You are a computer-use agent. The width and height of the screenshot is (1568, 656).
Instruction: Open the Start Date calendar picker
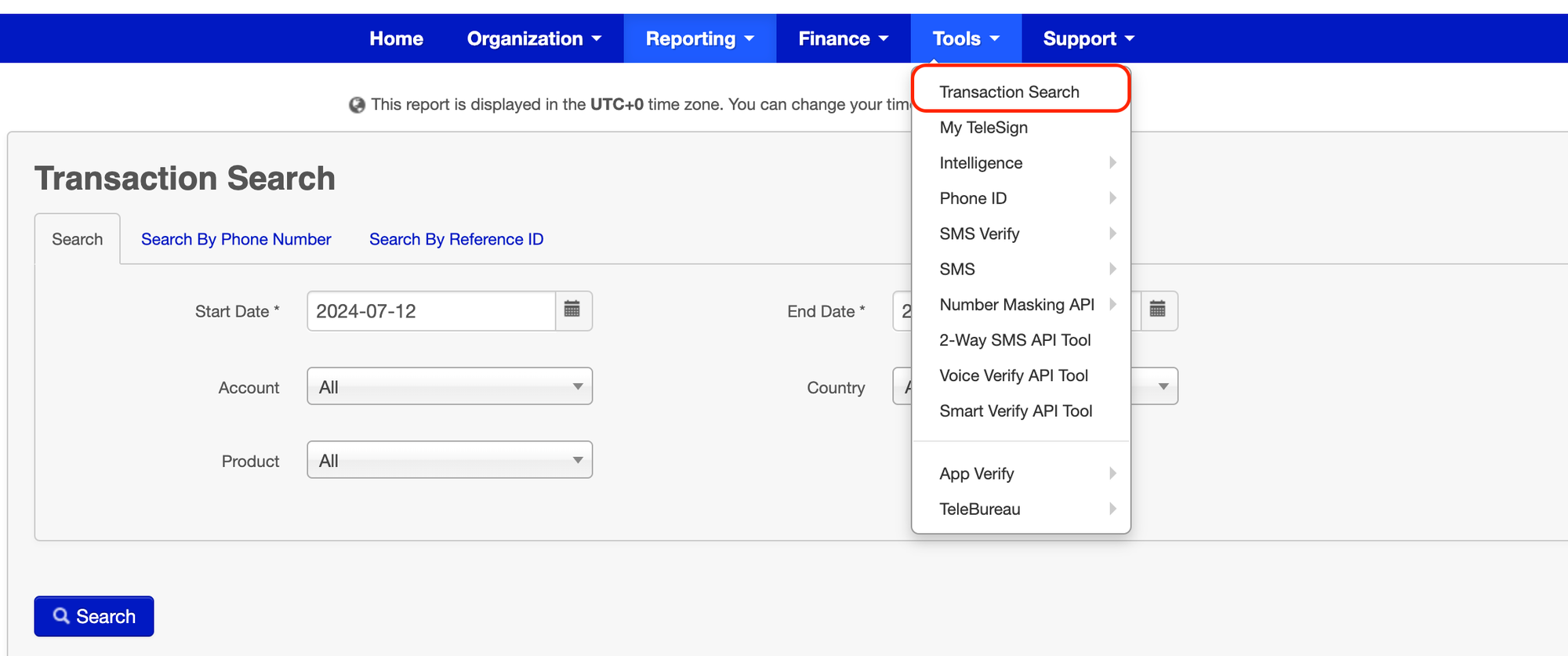[572, 310]
